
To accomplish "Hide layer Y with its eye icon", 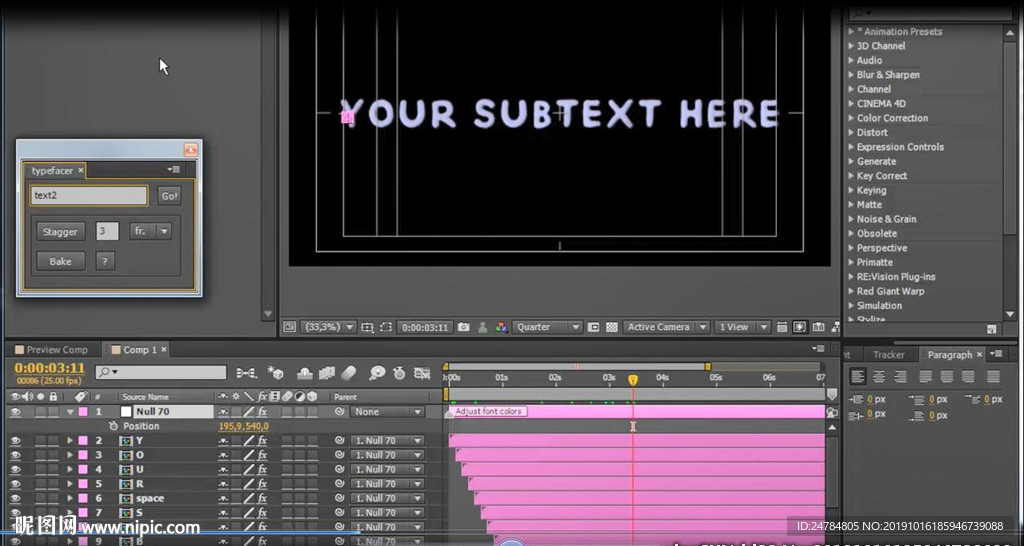I will point(15,441).
